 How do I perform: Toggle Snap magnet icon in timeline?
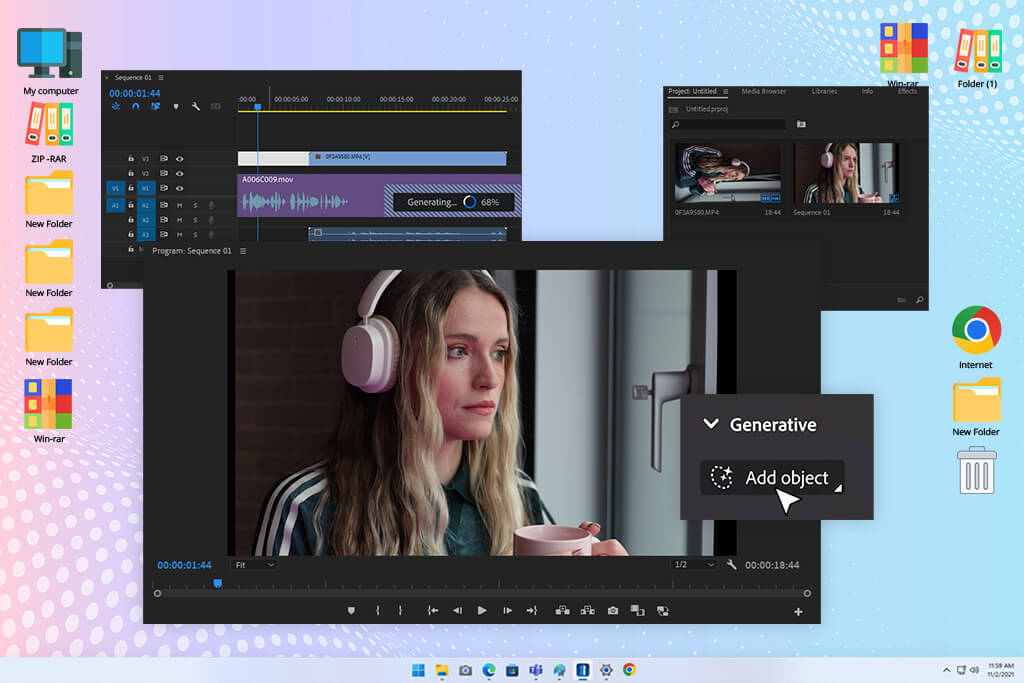(136, 106)
